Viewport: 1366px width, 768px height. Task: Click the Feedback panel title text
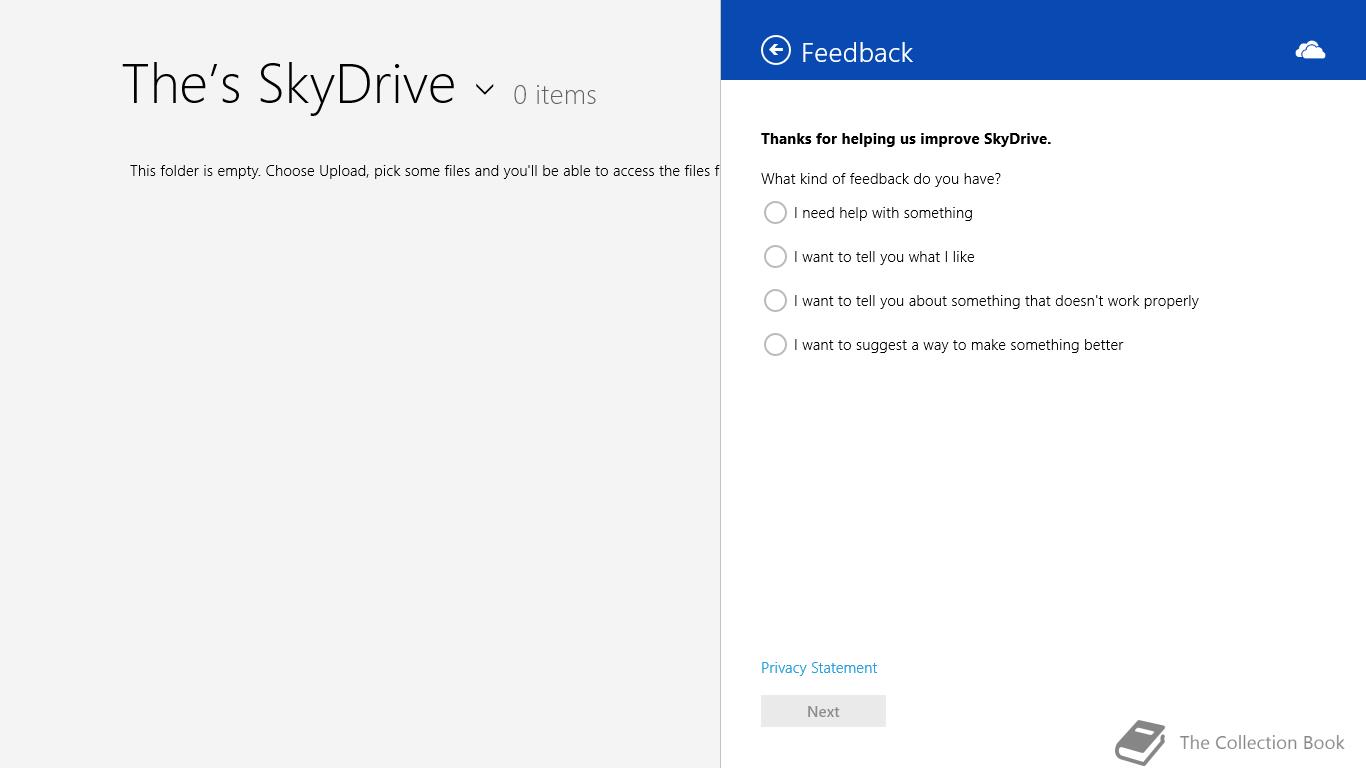[857, 52]
